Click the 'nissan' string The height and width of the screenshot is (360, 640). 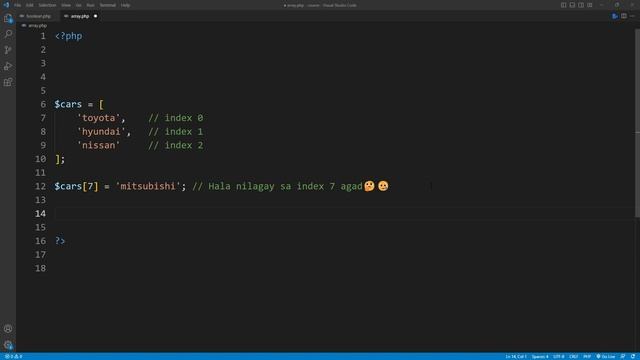(x=98, y=145)
